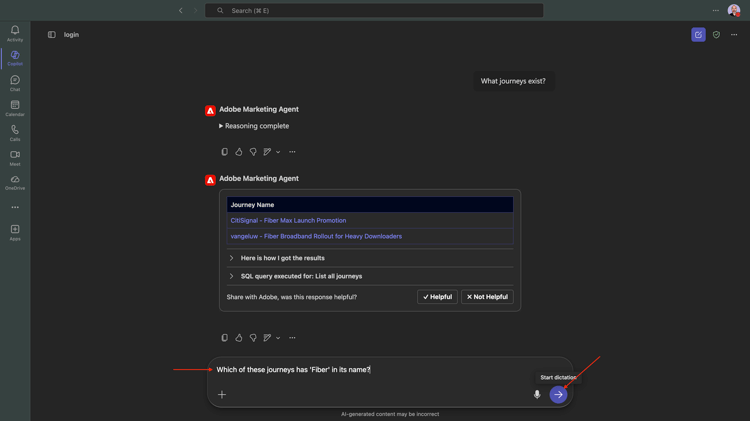The height and width of the screenshot is (421, 750).
Task: Open the Chat section
Action: (15, 83)
